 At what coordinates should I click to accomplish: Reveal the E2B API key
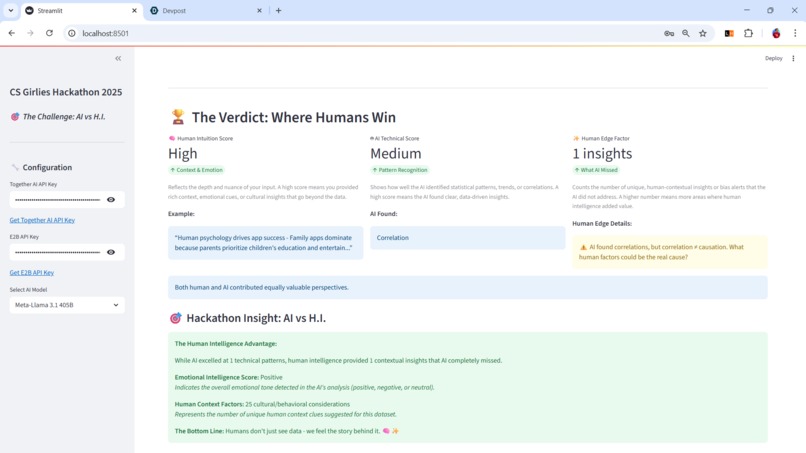coord(111,252)
